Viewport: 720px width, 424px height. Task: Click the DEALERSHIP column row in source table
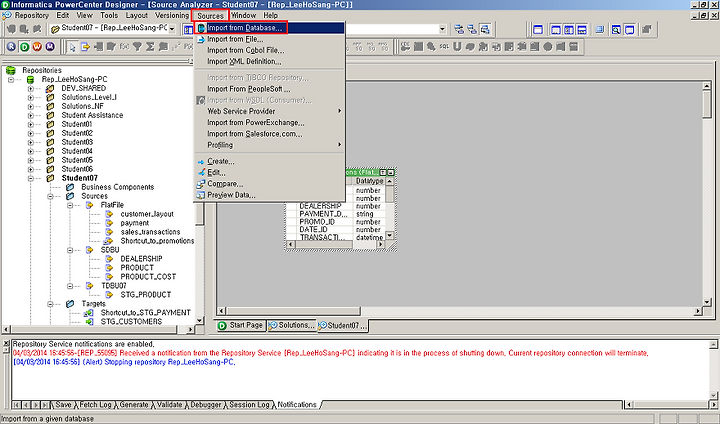[338, 206]
